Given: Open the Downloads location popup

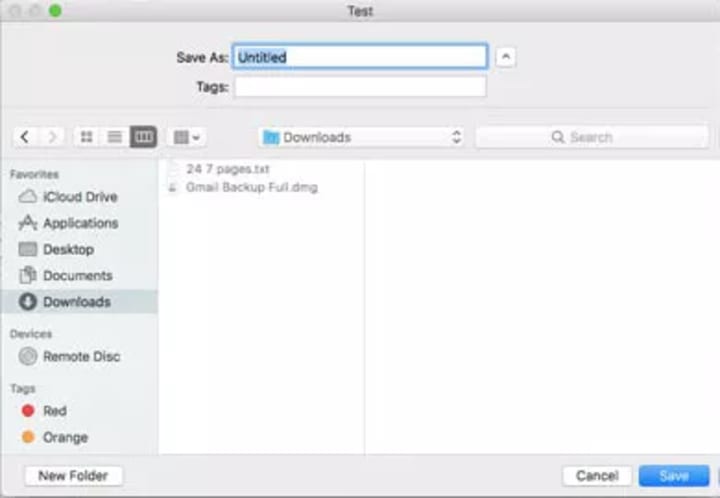Looking at the screenshot, I should click(x=361, y=137).
